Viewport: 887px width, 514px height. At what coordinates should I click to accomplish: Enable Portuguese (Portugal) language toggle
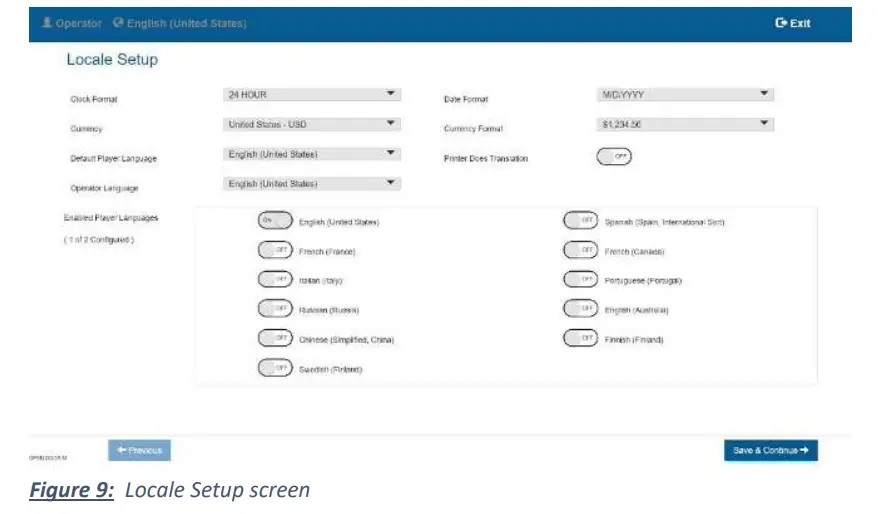580,280
